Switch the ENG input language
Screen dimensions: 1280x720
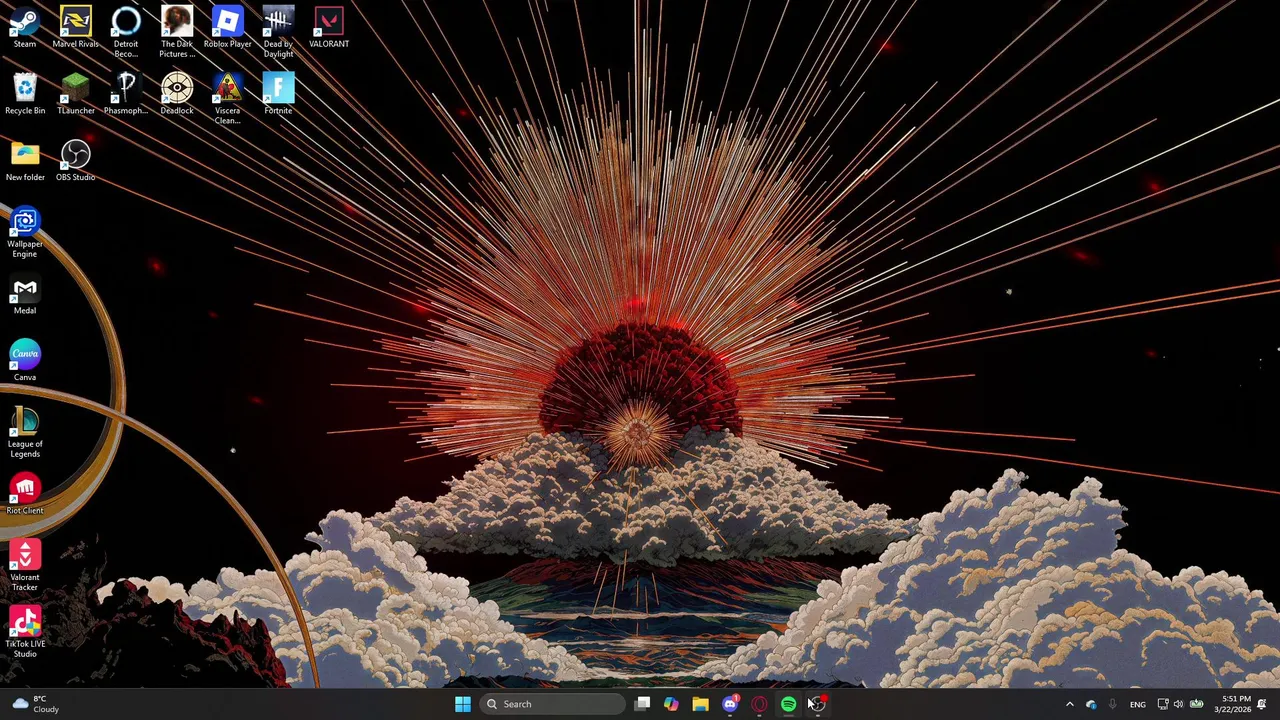(1138, 704)
